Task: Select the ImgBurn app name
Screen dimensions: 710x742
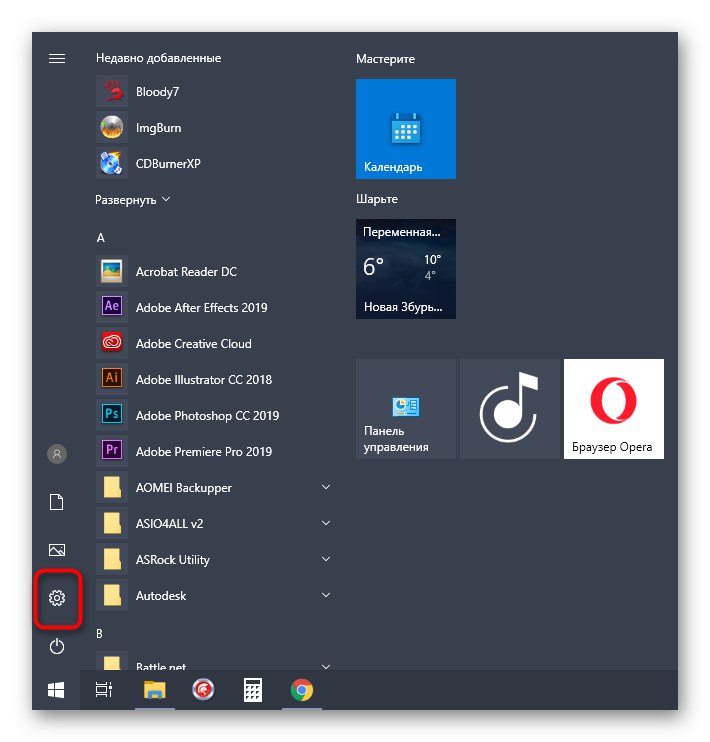Action: (x=159, y=127)
